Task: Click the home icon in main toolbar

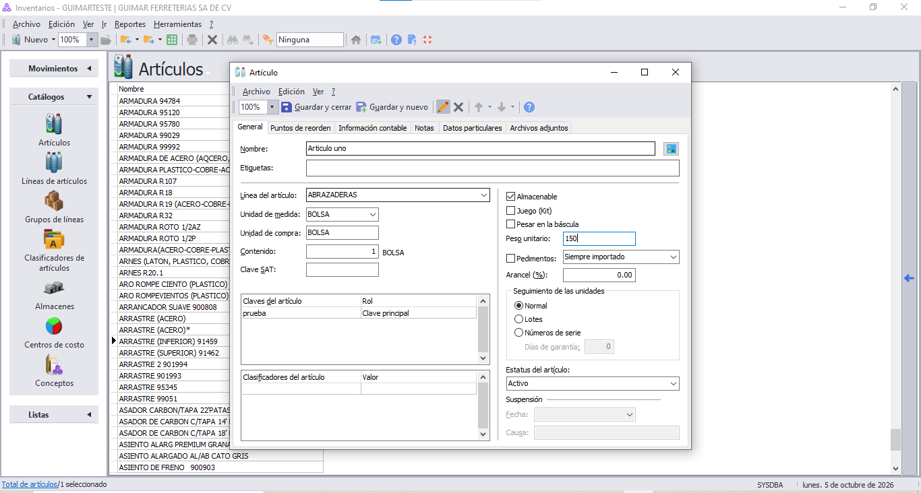Action: (x=356, y=40)
